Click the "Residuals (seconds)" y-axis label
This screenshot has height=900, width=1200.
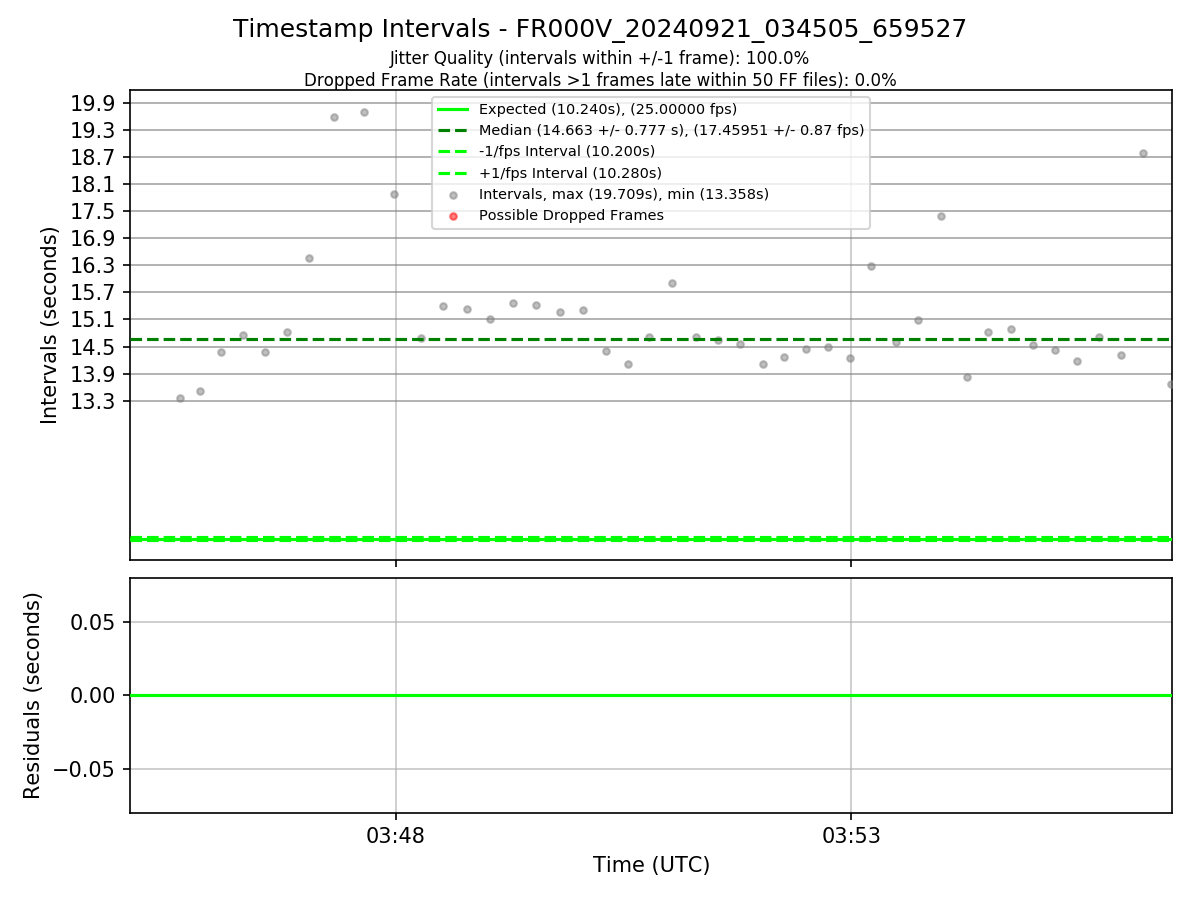click(33, 695)
